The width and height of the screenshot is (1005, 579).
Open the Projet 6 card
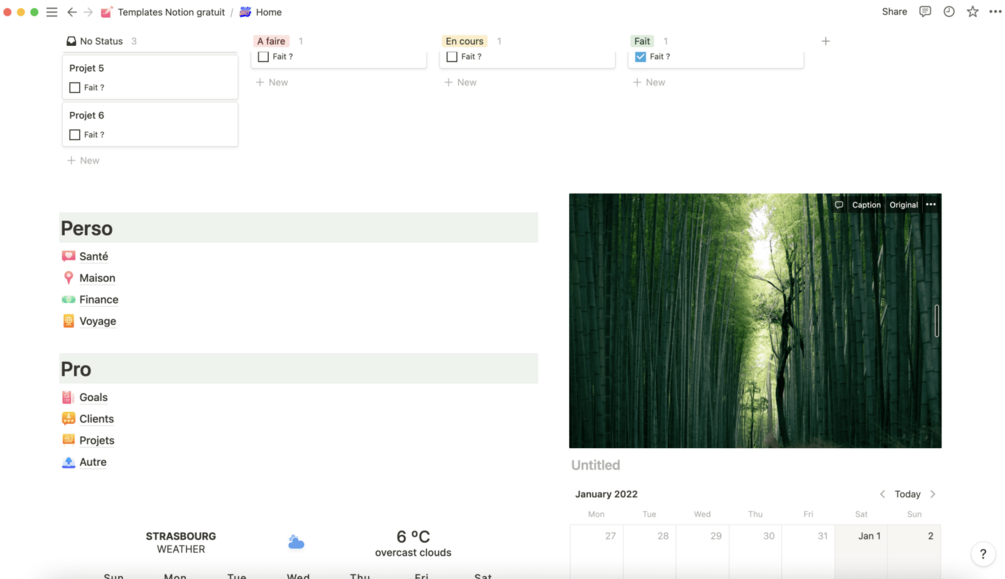click(x=150, y=124)
